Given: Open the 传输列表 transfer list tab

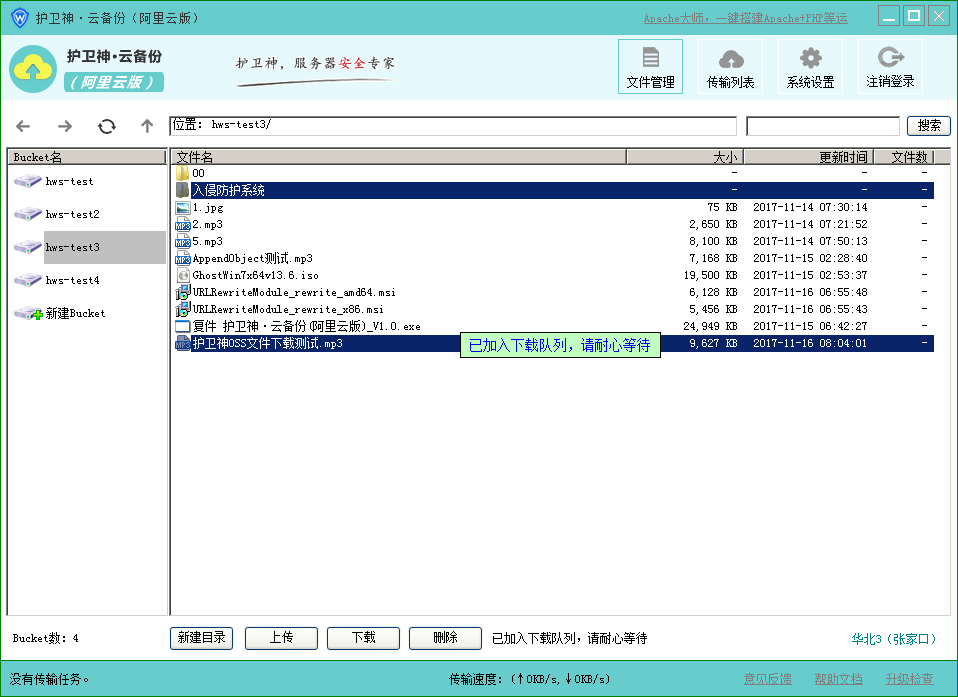Looking at the screenshot, I should (730, 67).
